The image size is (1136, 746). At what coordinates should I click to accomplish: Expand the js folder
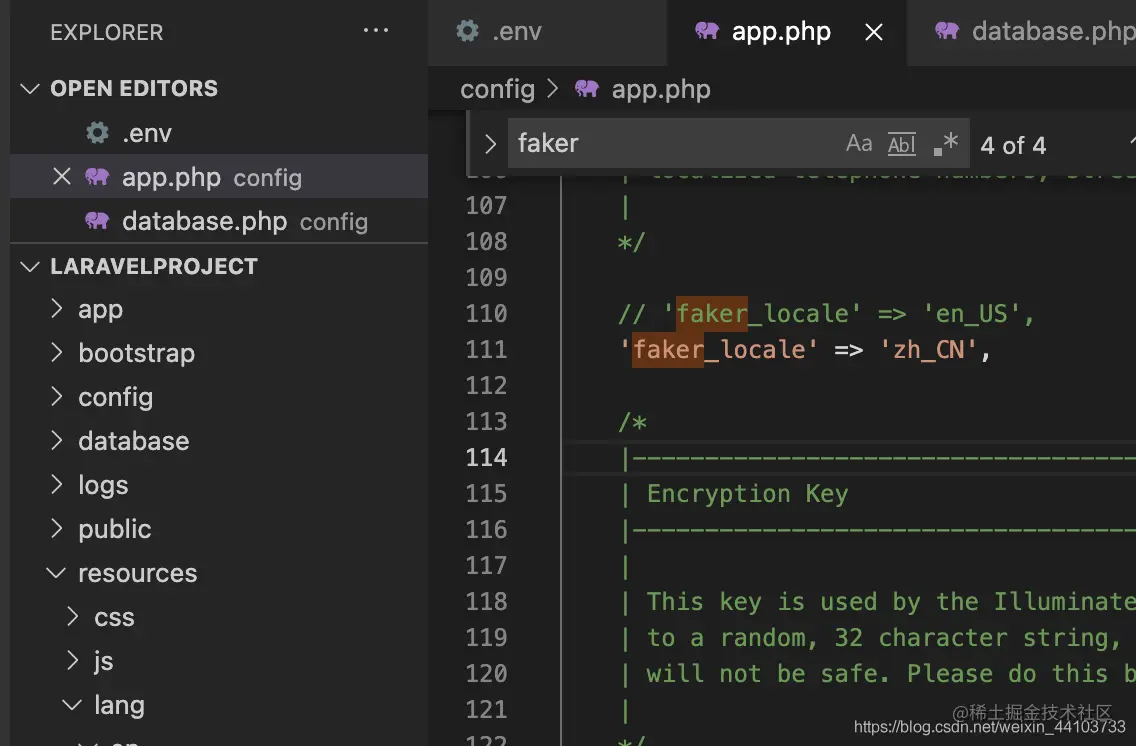point(72,661)
